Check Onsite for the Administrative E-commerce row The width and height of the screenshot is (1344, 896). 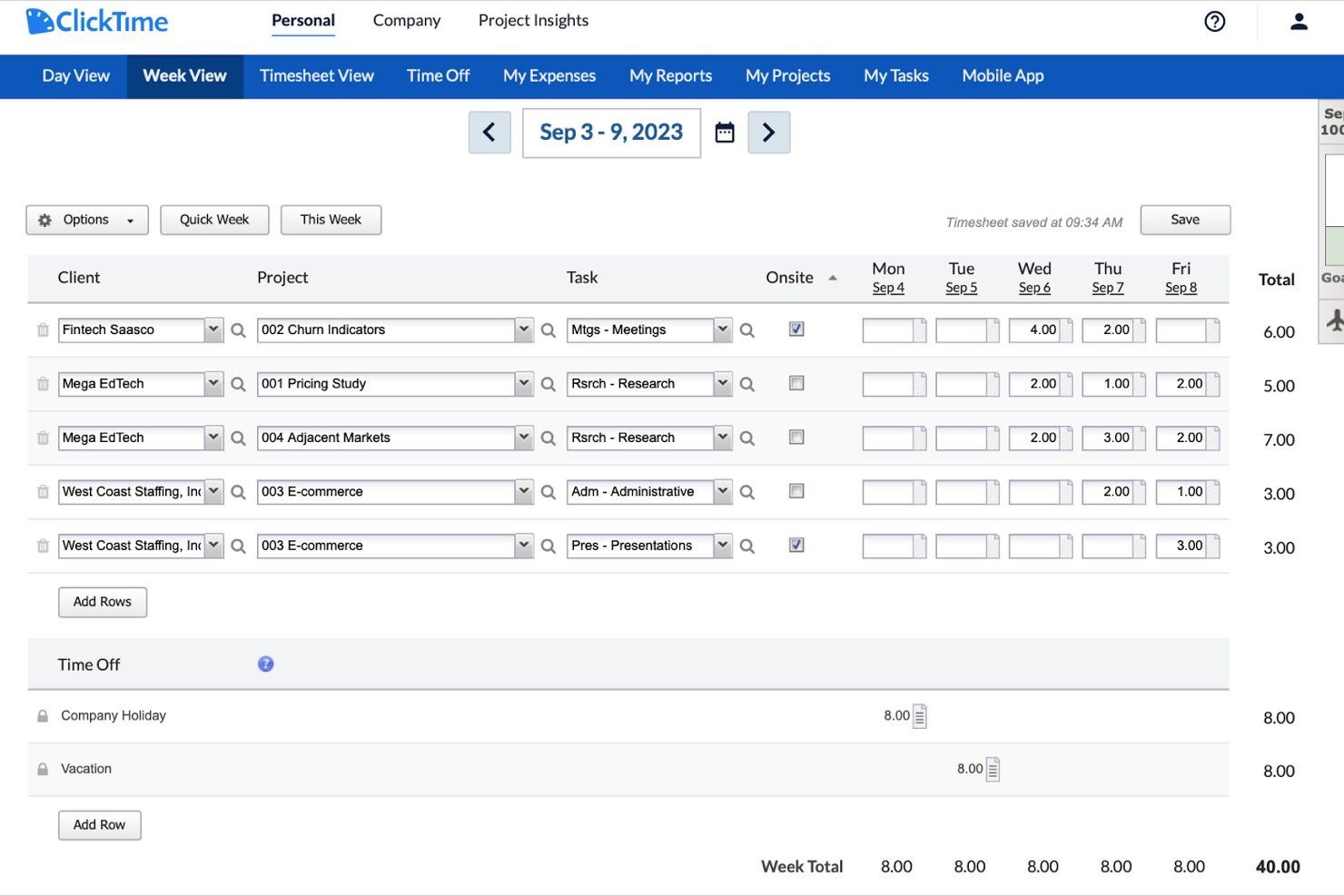click(796, 491)
